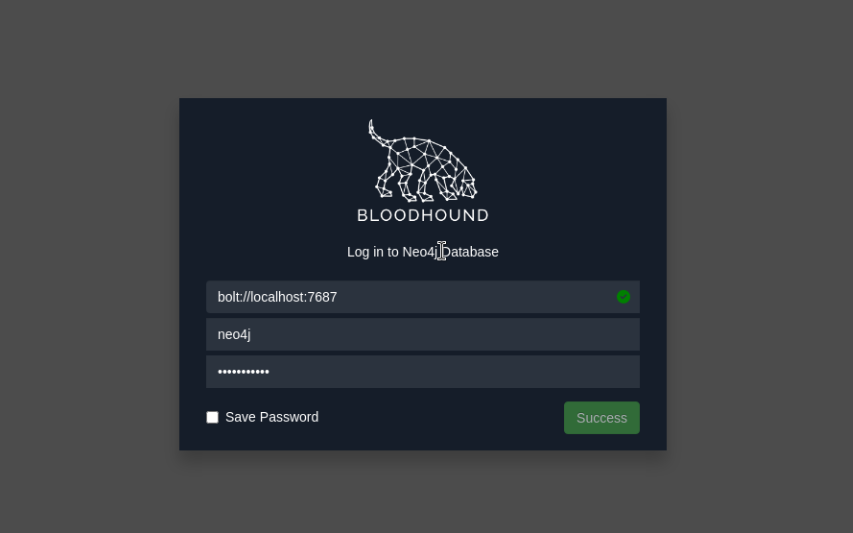Click the BLOODHOUND wordmark under the logo

(423, 215)
